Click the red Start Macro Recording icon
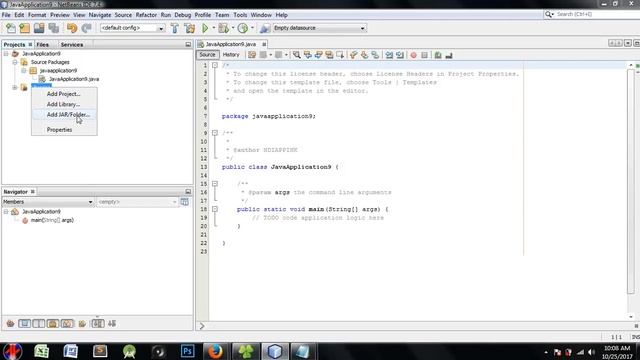Image resolution: width=640 pixels, height=360 pixels. click(413, 55)
